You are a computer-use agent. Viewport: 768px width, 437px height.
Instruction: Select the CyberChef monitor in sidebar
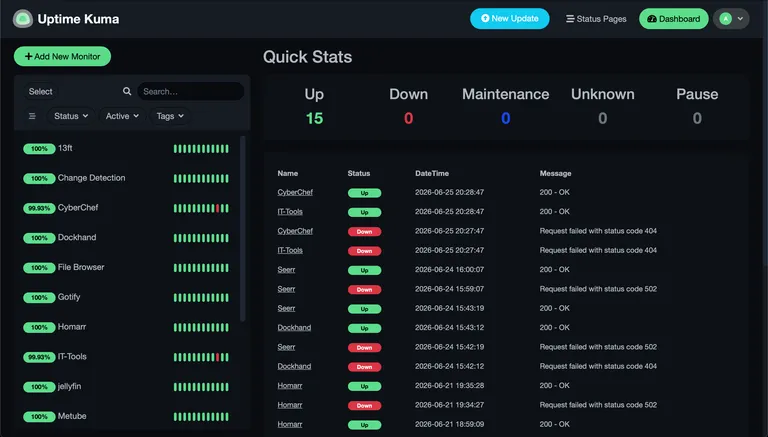[126, 208]
